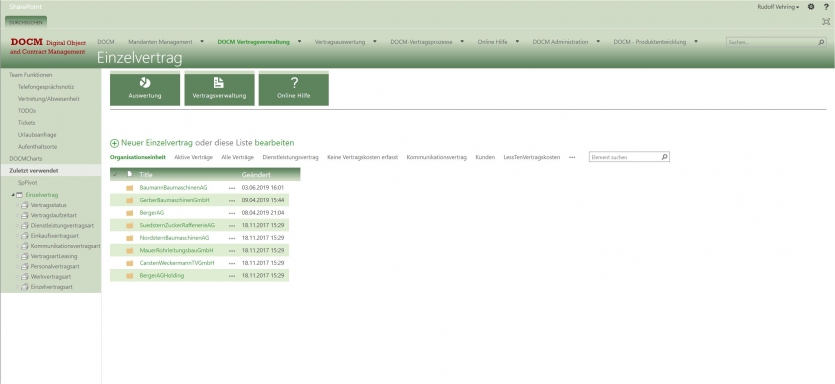
Task: Open the Telefongesprächsnotiz sidebar link
Action: 46,87
